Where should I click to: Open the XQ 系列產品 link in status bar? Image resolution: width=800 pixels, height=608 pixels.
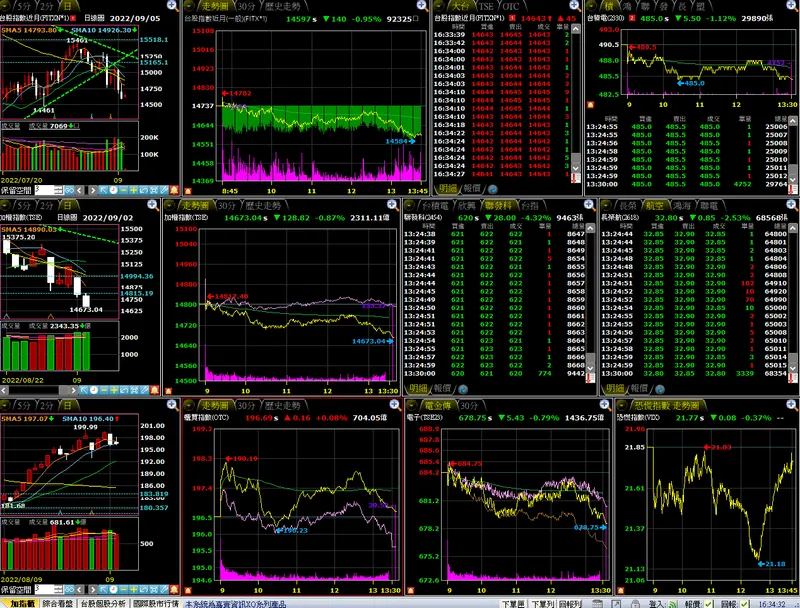235,603
